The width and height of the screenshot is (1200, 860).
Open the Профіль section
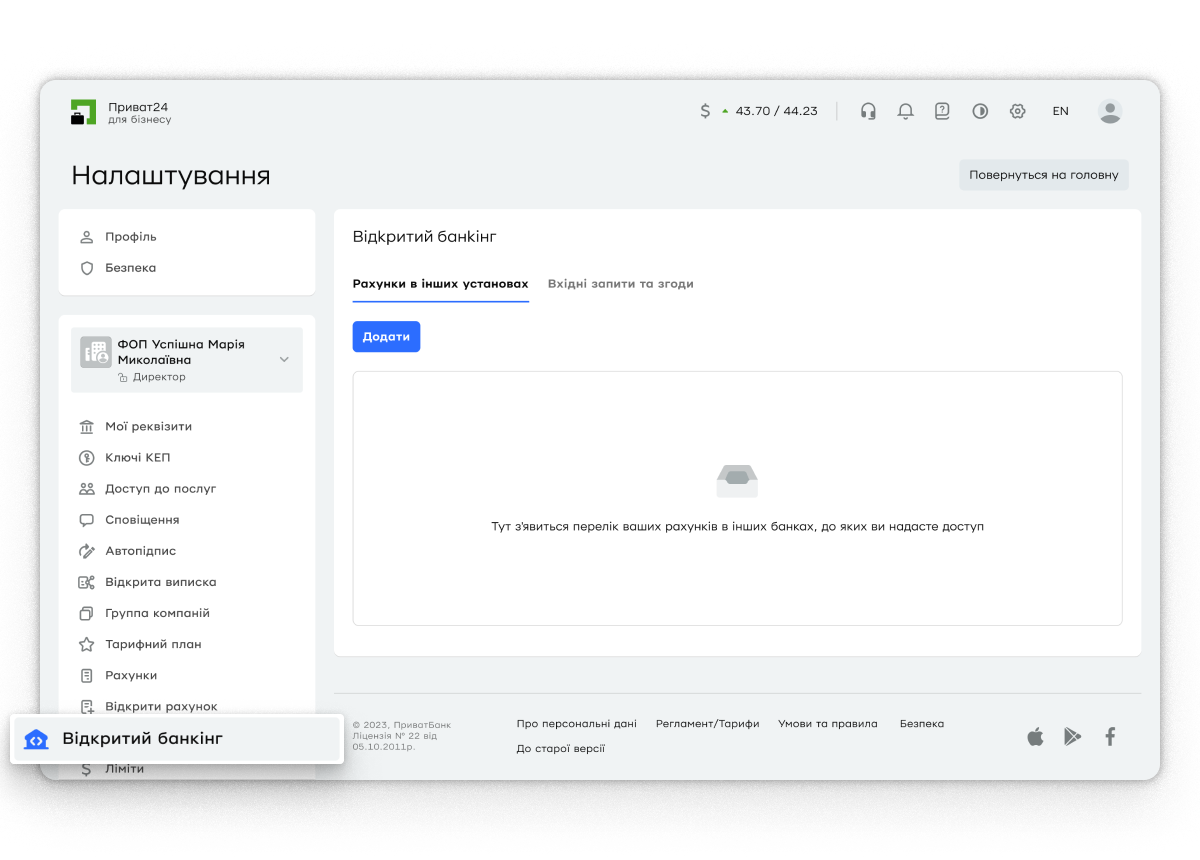tap(131, 237)
